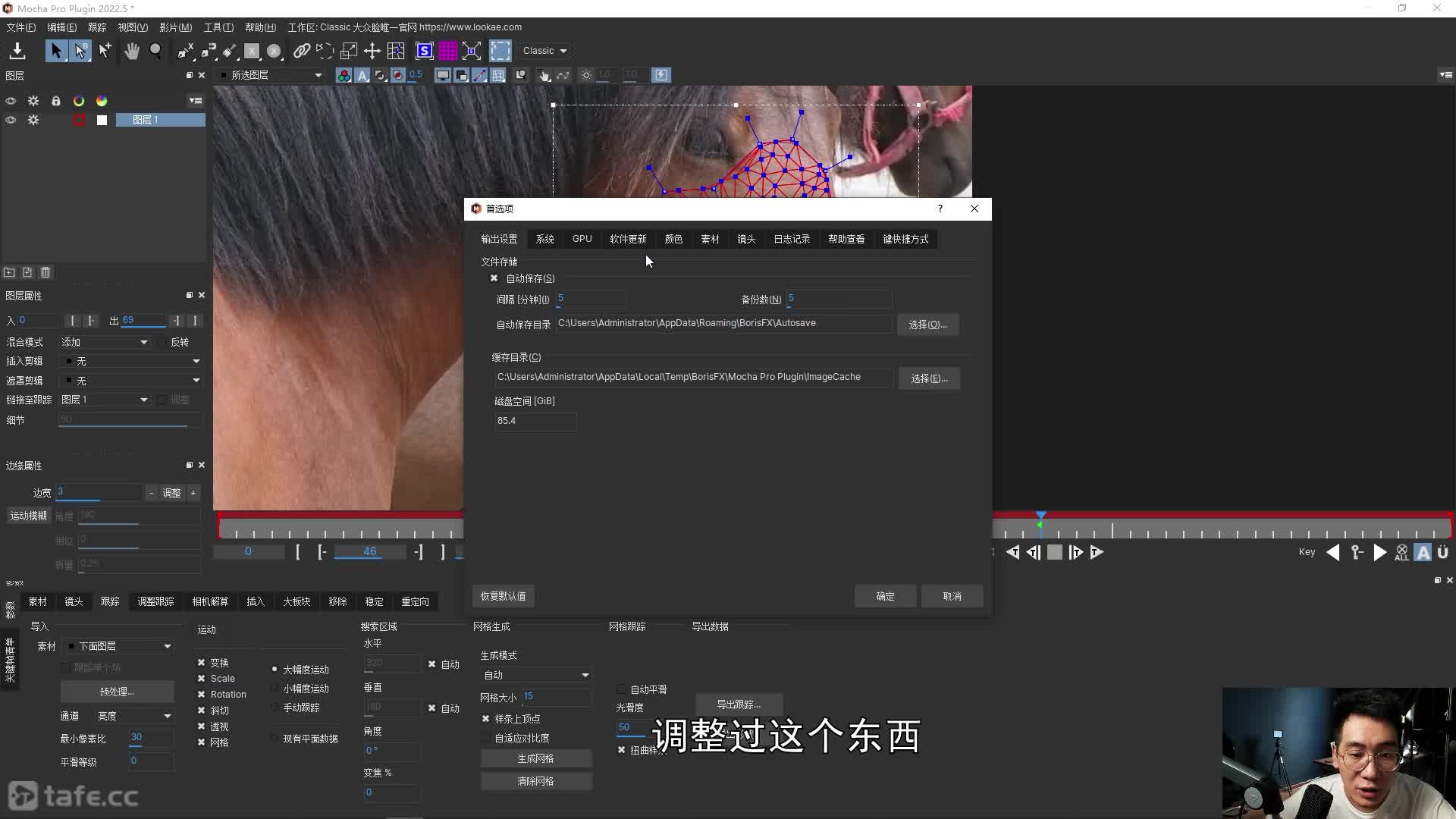Image resolution: width=1456 pixels, height=819 pixels.
Task: Toggle the 透视 motion checkbox
Action: 202,726
